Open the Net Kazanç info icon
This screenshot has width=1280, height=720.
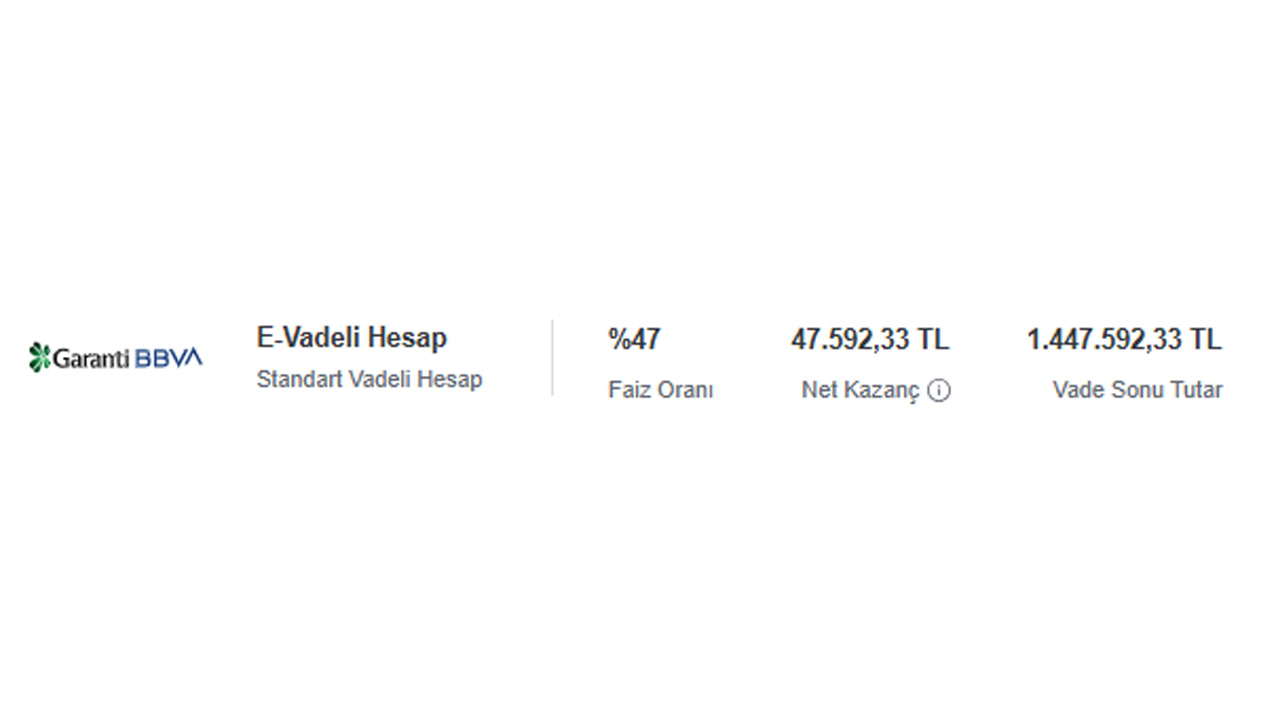tap(938, 391)
